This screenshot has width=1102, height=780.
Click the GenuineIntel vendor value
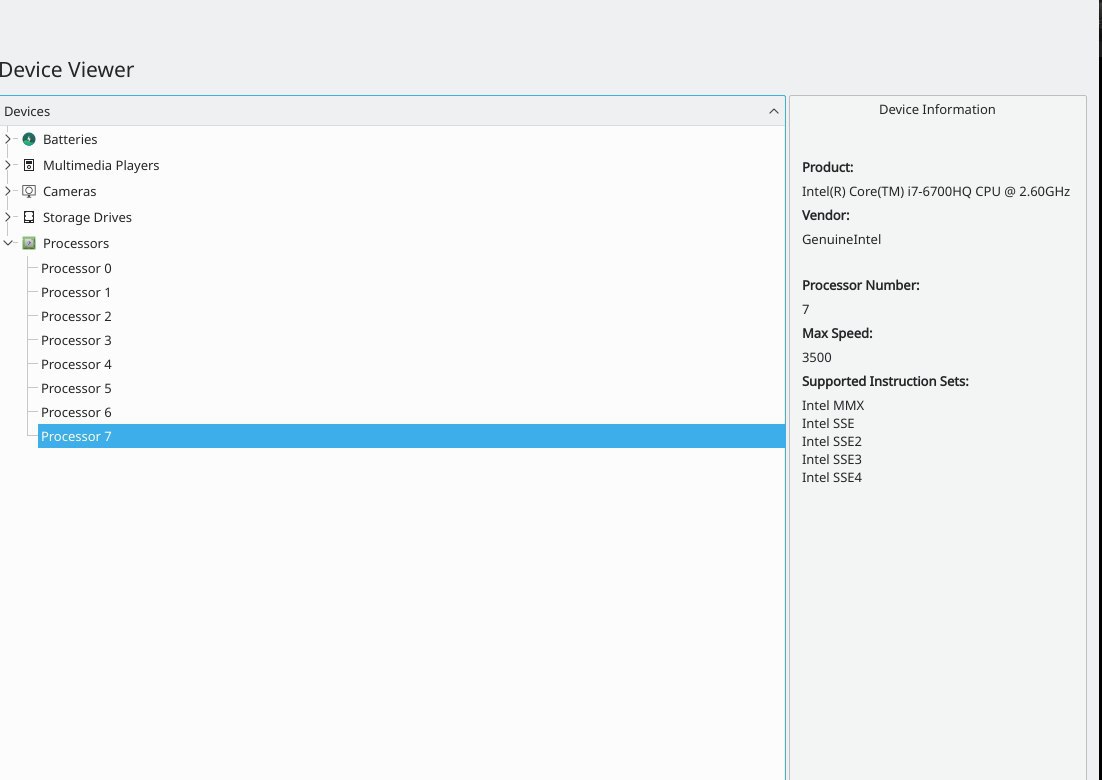pyautogui.click(x=841, y=239)
